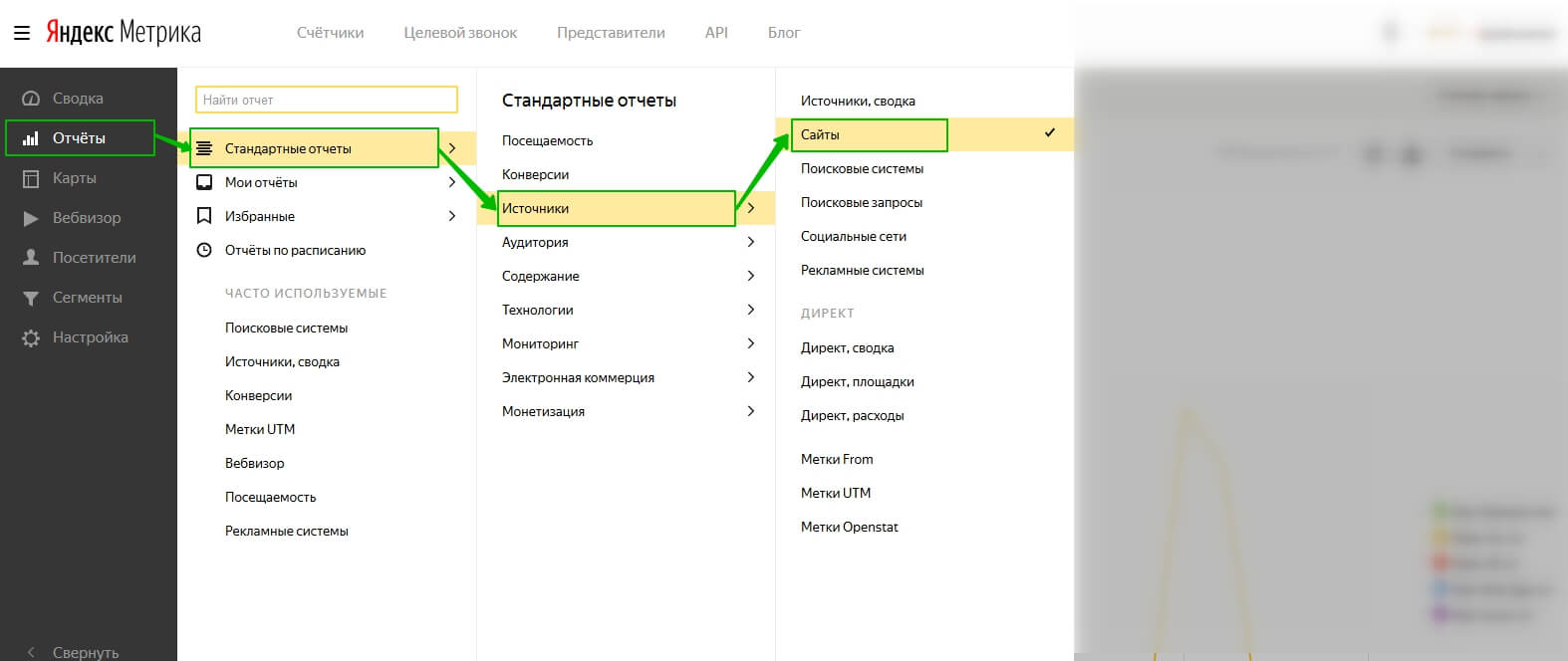
Task: Open Блог in the top navigation
Action: coord(784,33)
